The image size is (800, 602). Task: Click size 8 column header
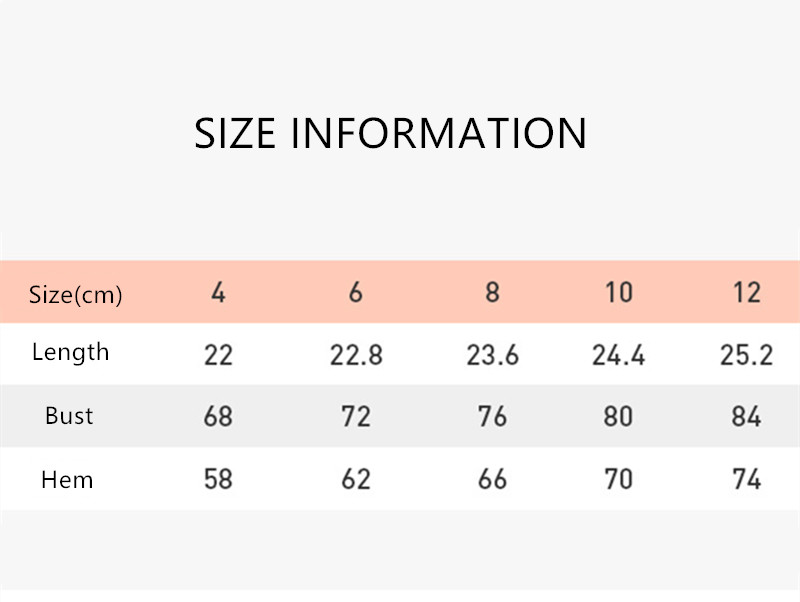(492, 293)
